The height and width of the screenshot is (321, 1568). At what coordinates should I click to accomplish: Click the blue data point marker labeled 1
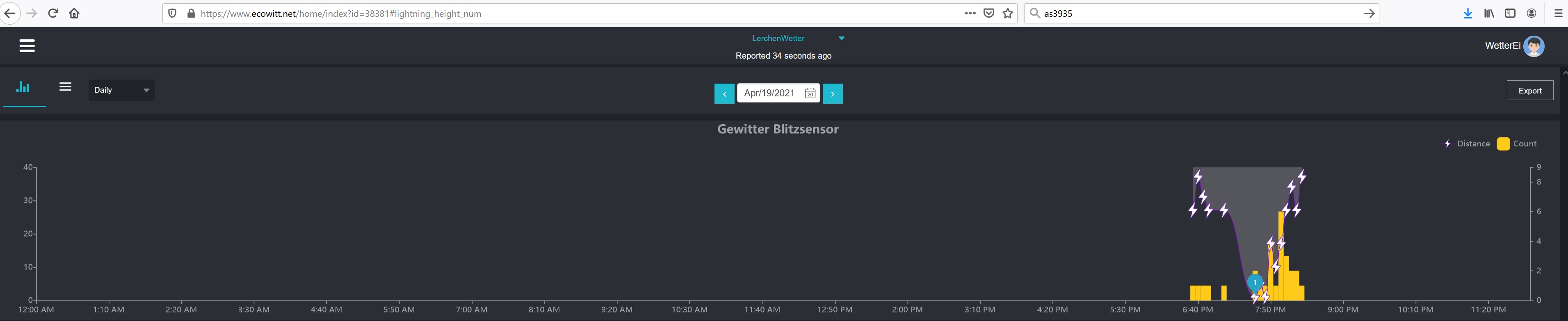[1255, 283]
